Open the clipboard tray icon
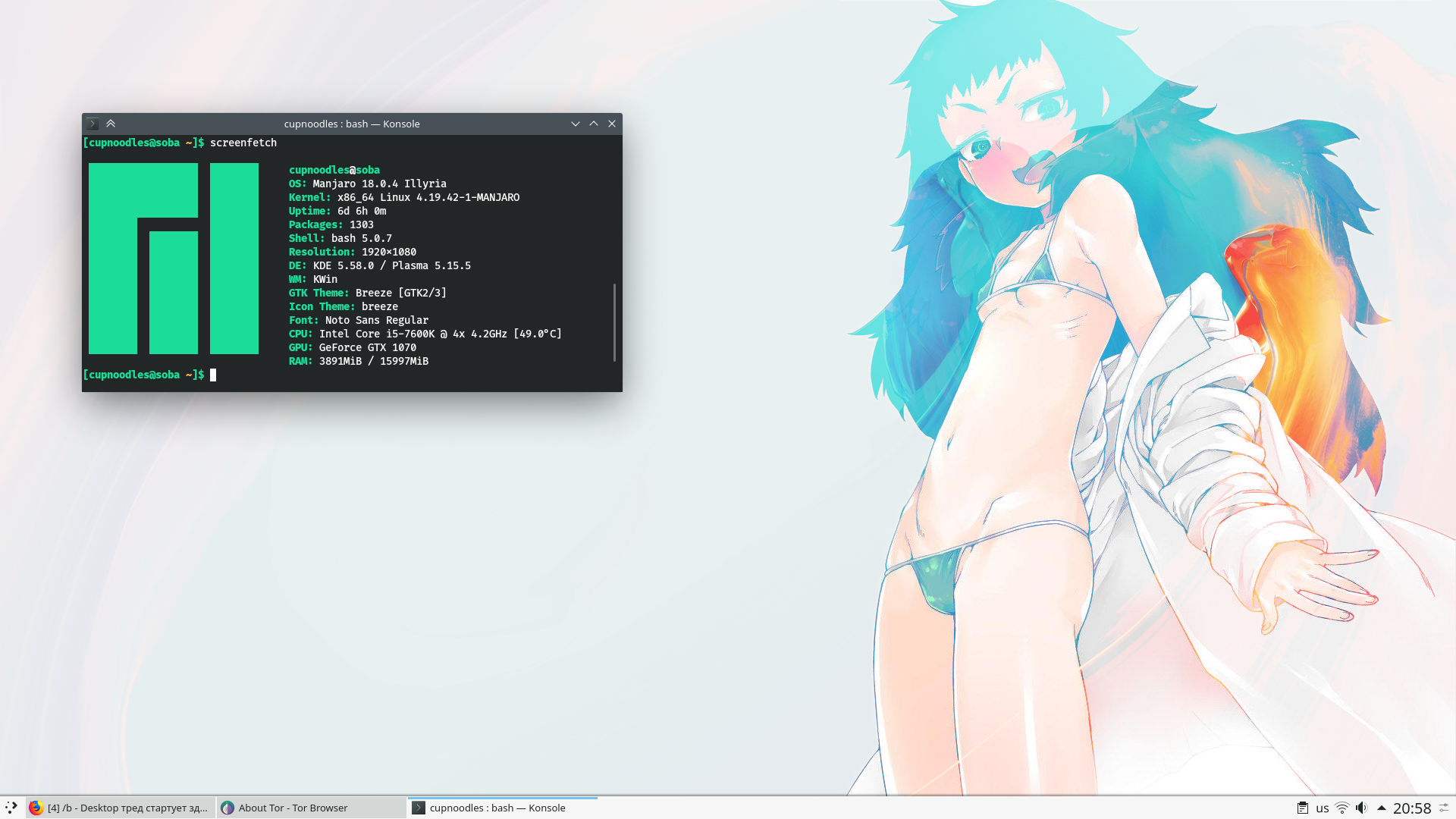The width and height of the screenshot is (1456, 819). (1303, 808)
